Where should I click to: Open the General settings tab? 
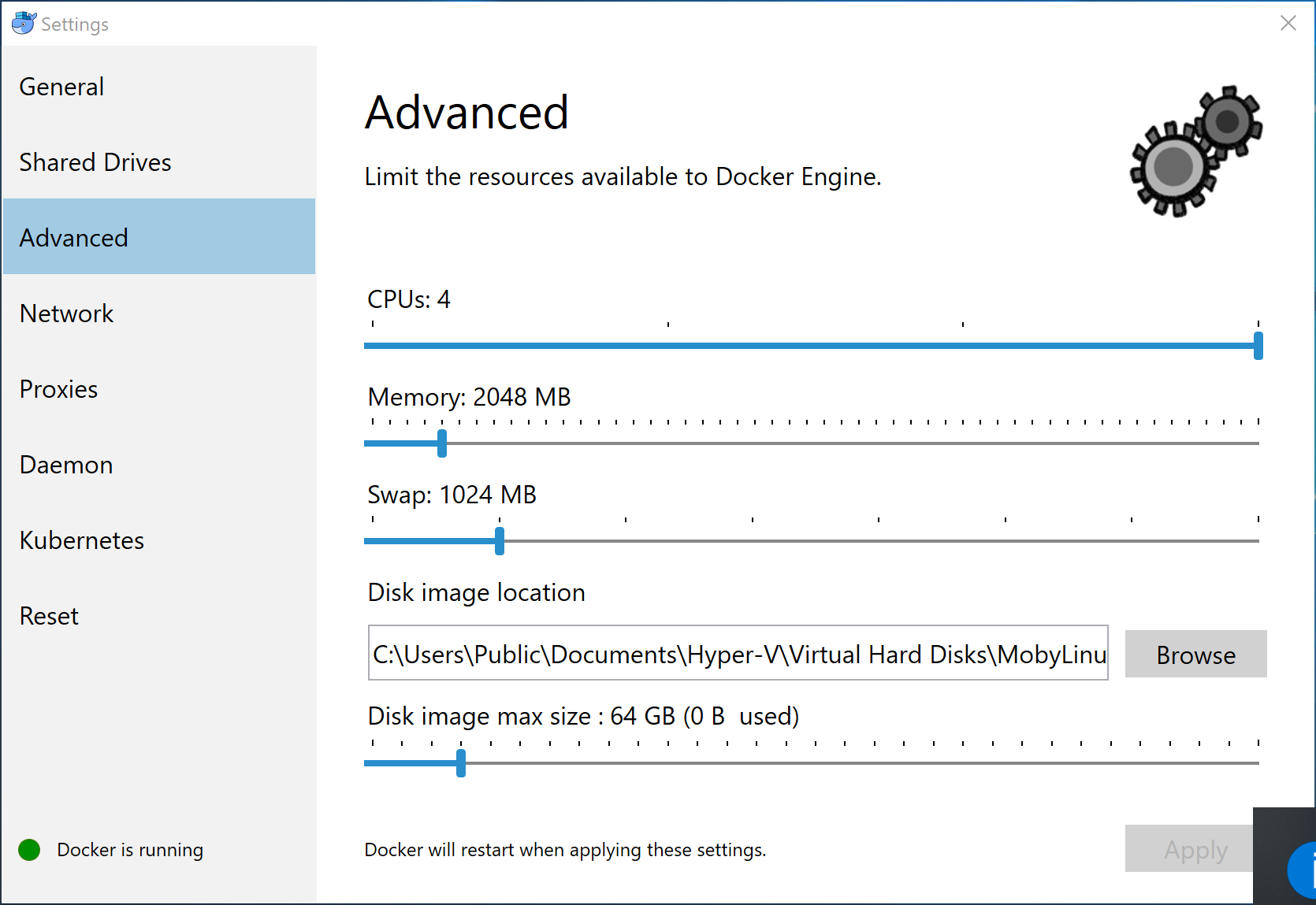coord(61,87)
